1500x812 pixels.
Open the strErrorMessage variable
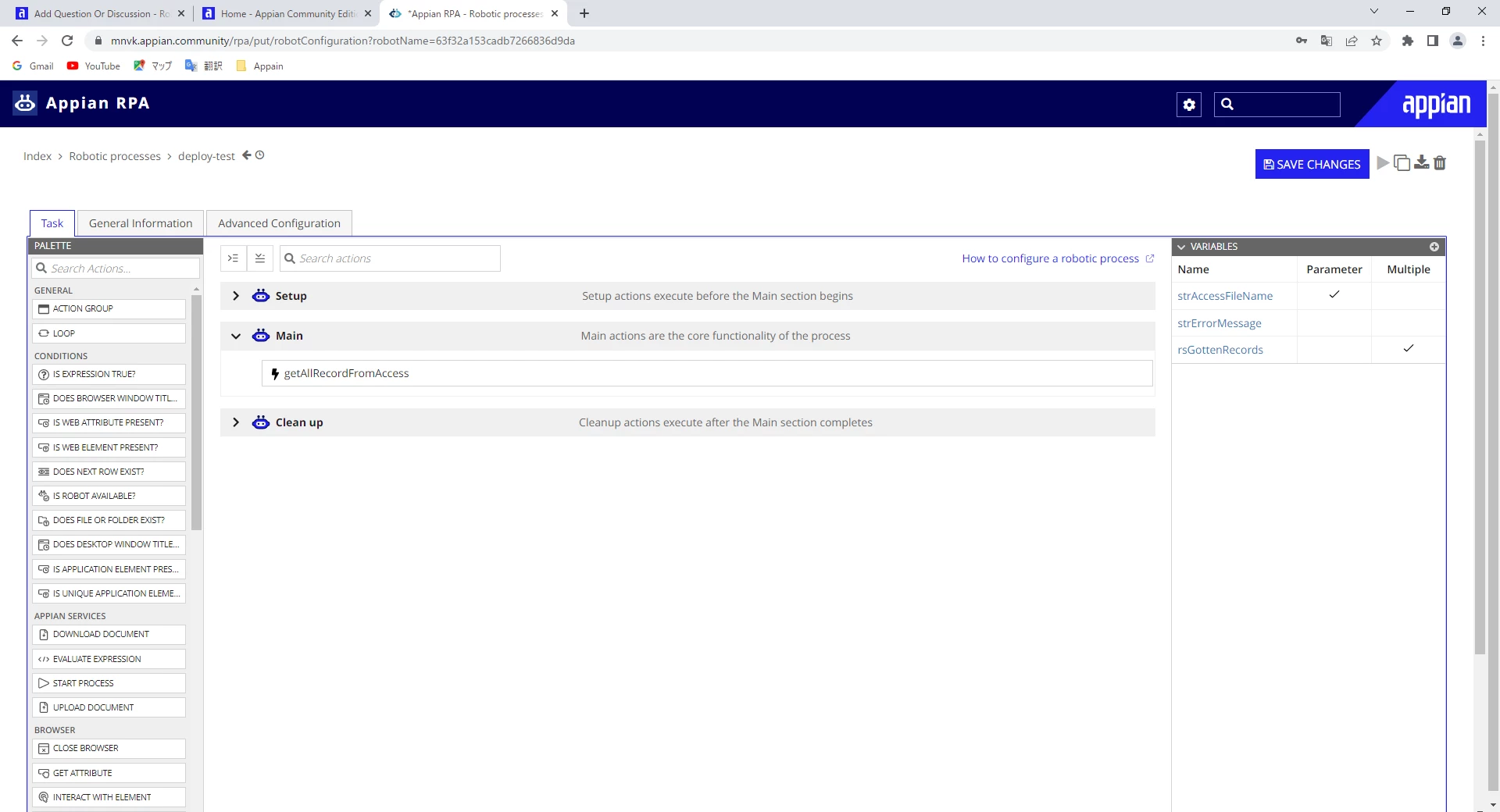tap(1220, 323)
